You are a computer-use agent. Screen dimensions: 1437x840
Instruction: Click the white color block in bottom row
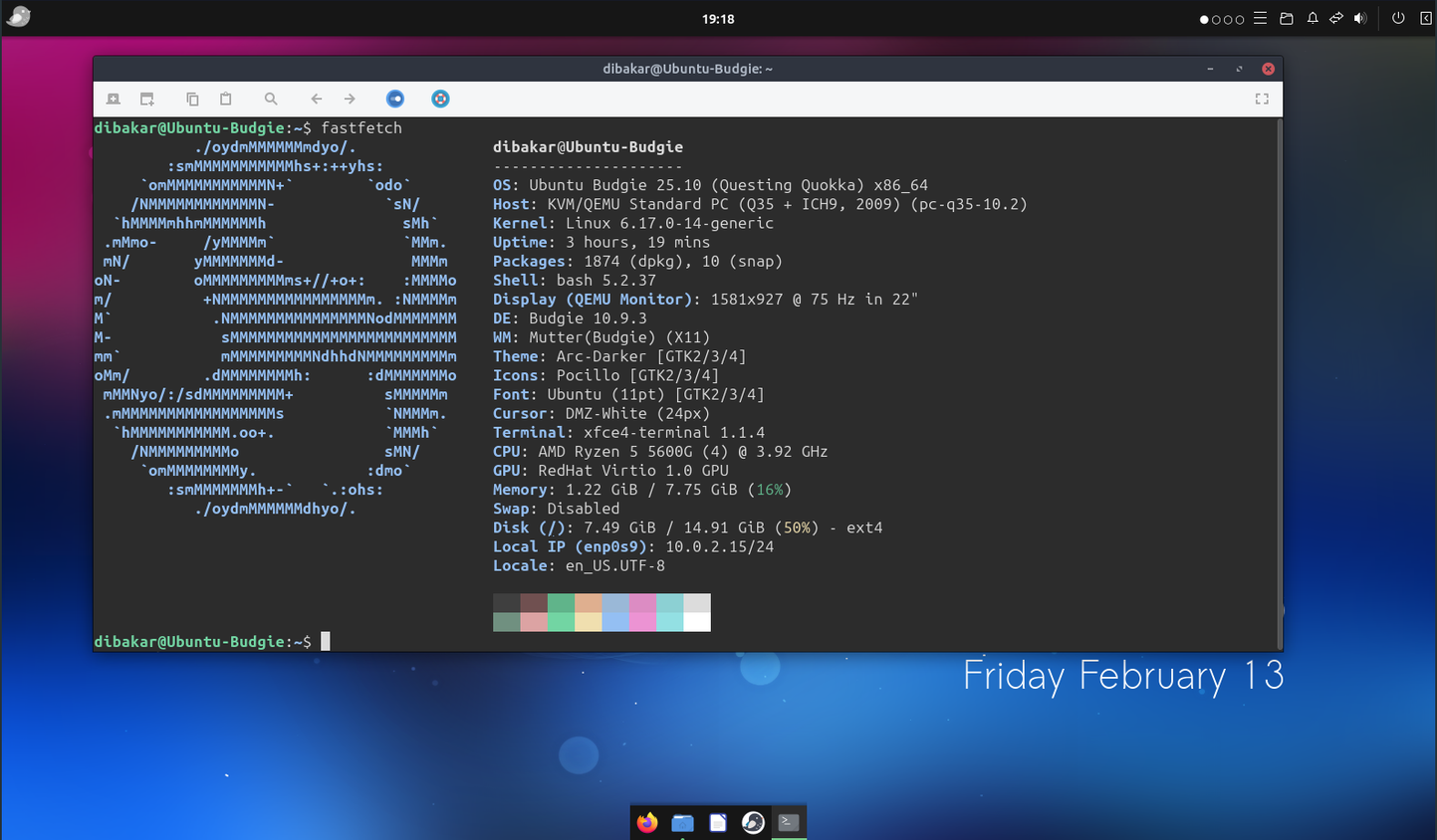697,622
